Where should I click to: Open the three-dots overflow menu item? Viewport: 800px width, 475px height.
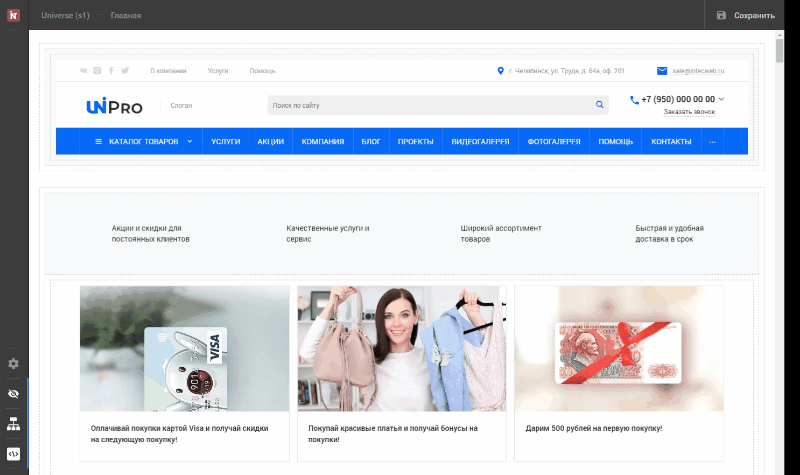[712, 142]
